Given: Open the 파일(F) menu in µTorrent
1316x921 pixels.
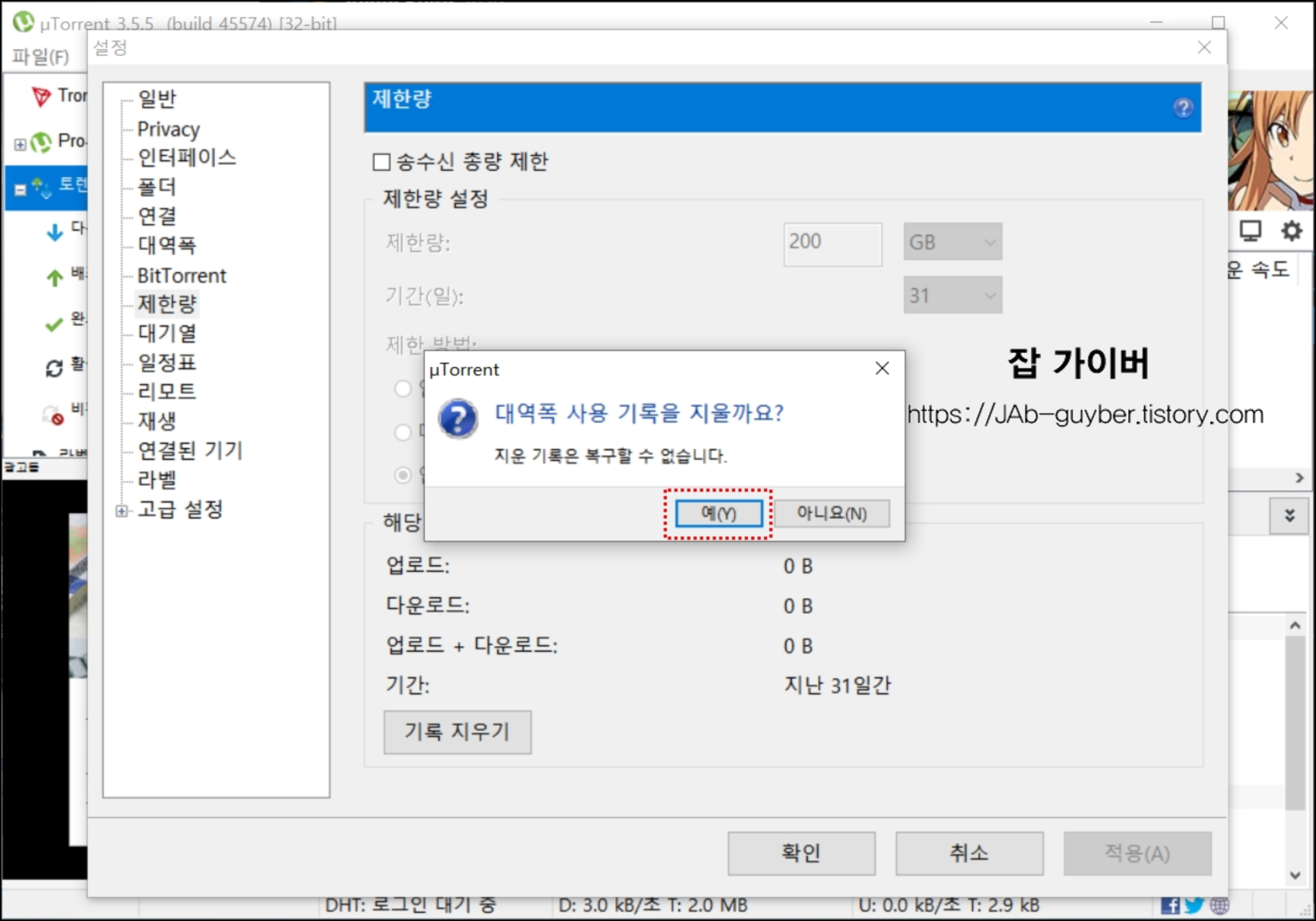Looking at the screenshot, I should (40, 56).
